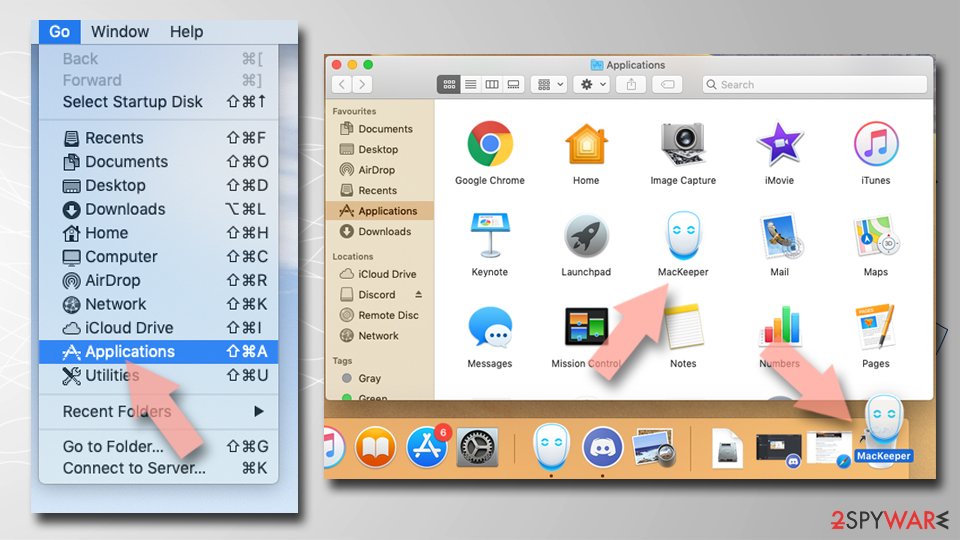Open AirDrop in the Finder sidebar
Viewport: 960px width, 540px height.
coord(380,170)
